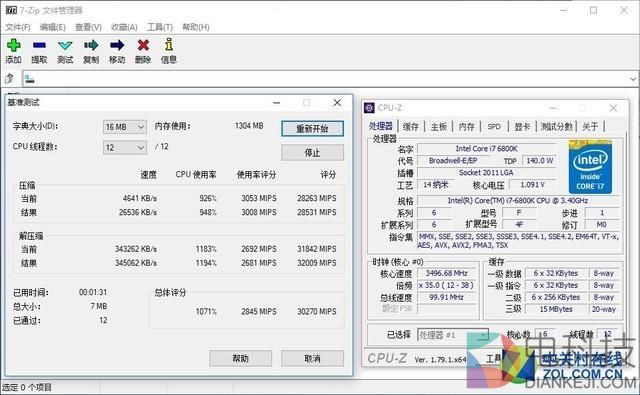Click the Info (信息) toolbar icon
640x395 pixels.
(x=169, y=44)
